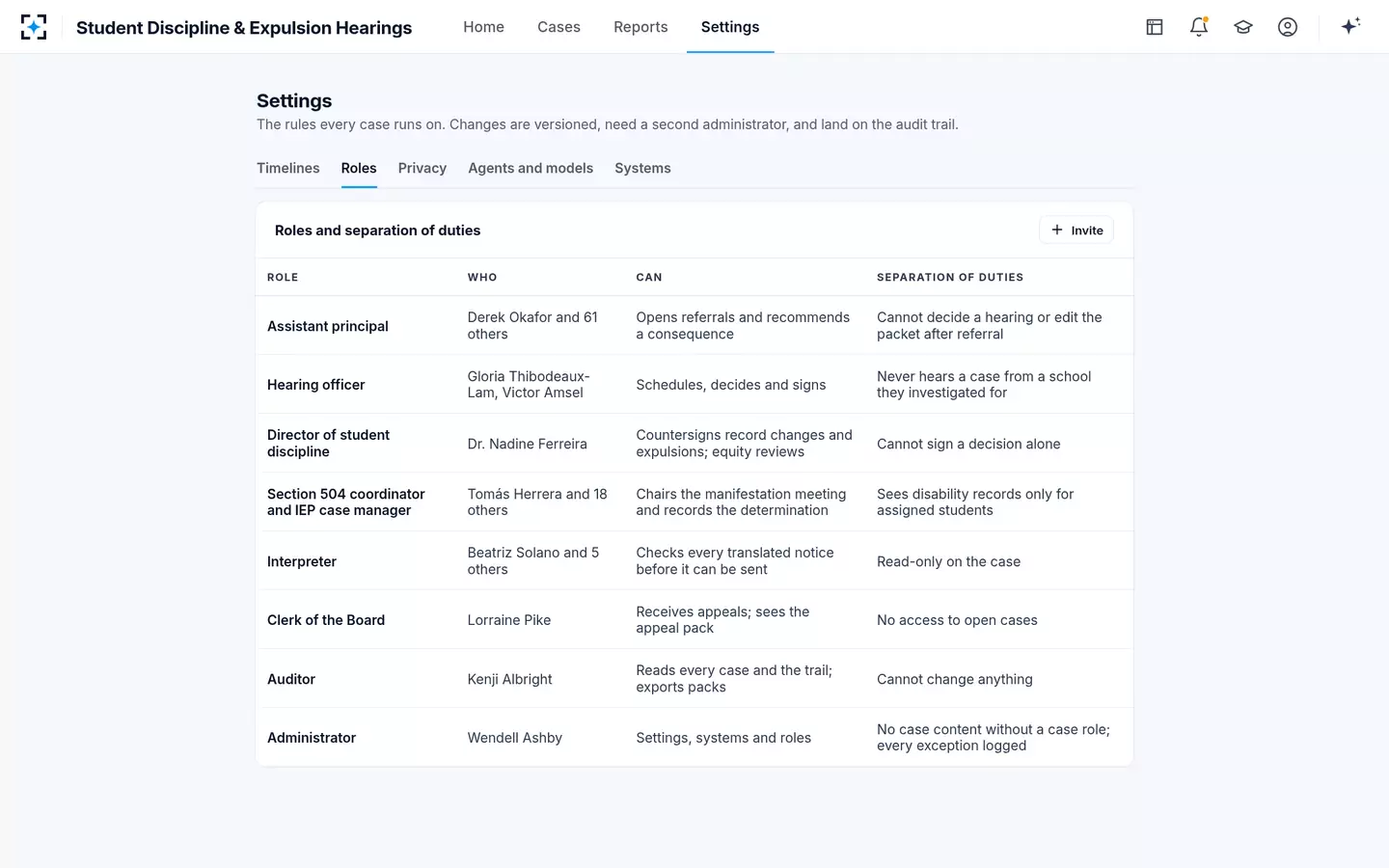Click the Auditor role name
1389x868 pixels.
pos(291,679)
